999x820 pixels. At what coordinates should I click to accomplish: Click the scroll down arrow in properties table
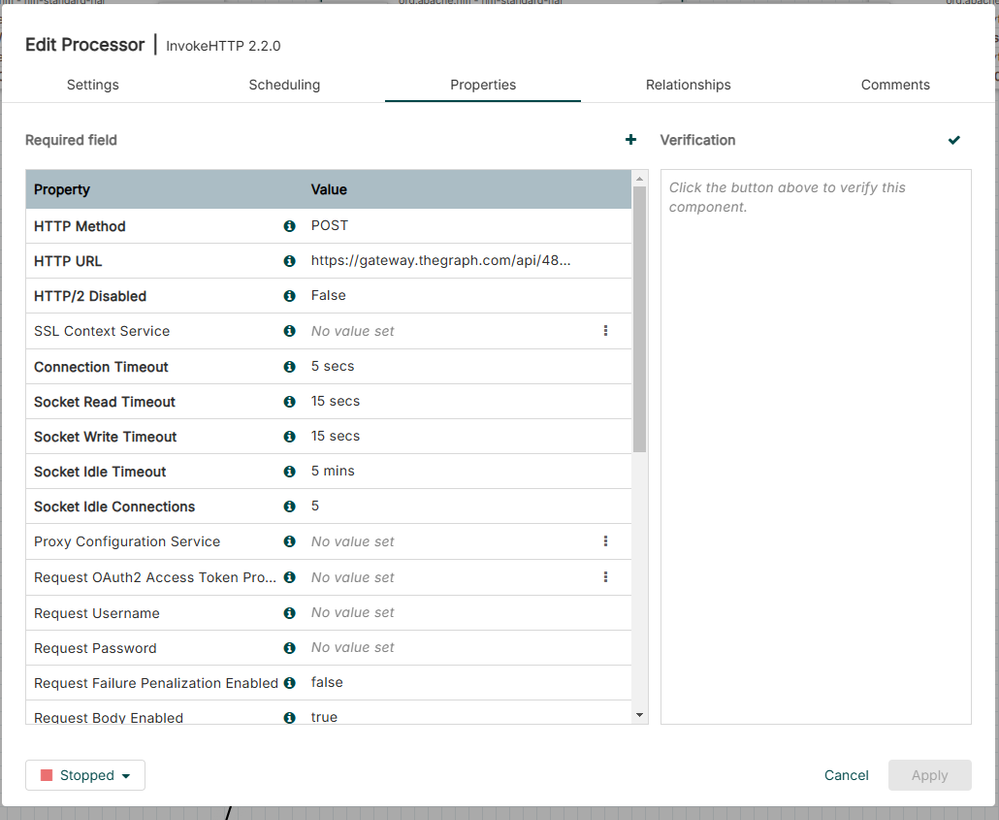640,714
